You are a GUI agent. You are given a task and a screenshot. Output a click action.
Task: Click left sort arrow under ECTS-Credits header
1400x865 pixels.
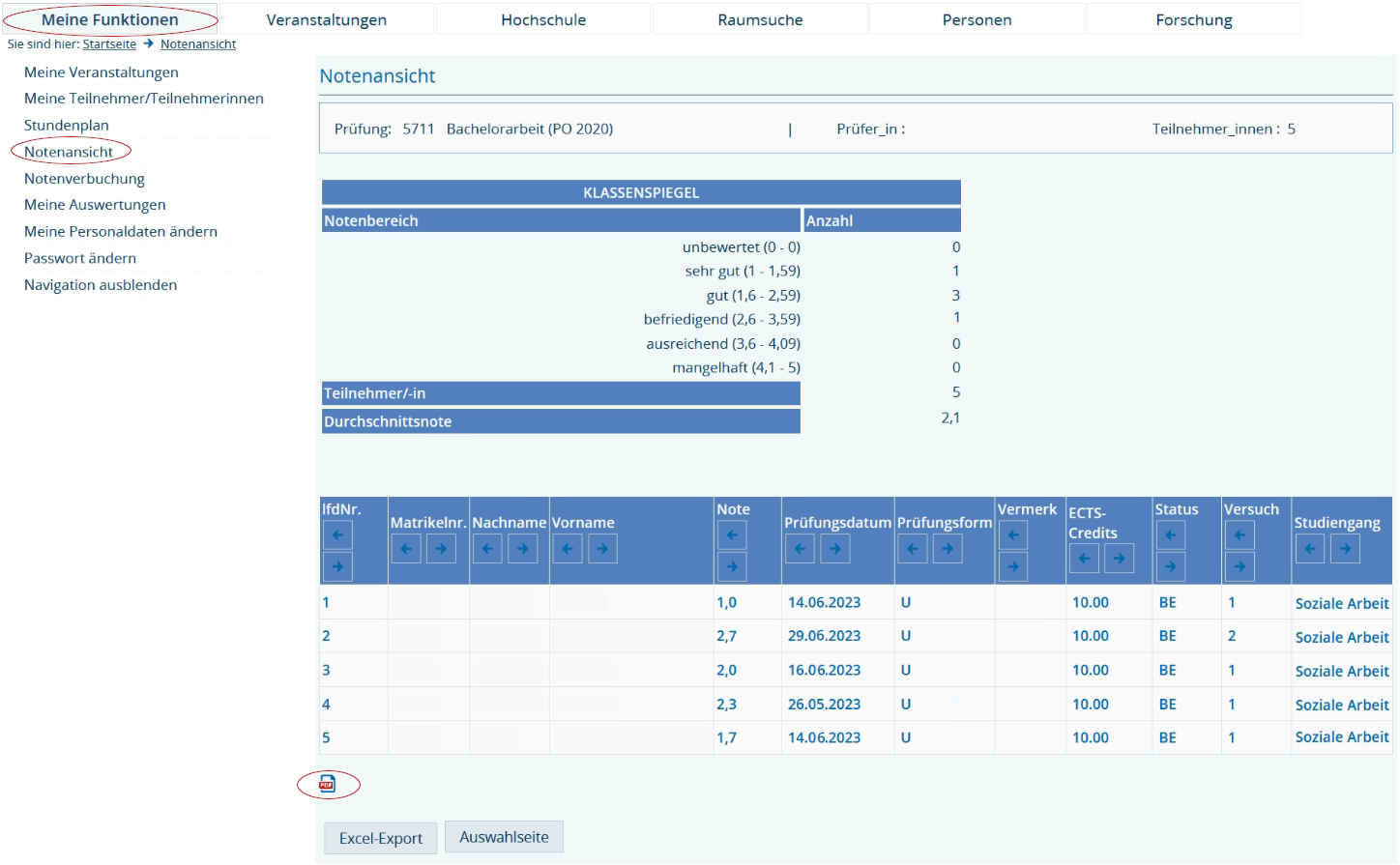[1084, 559]
